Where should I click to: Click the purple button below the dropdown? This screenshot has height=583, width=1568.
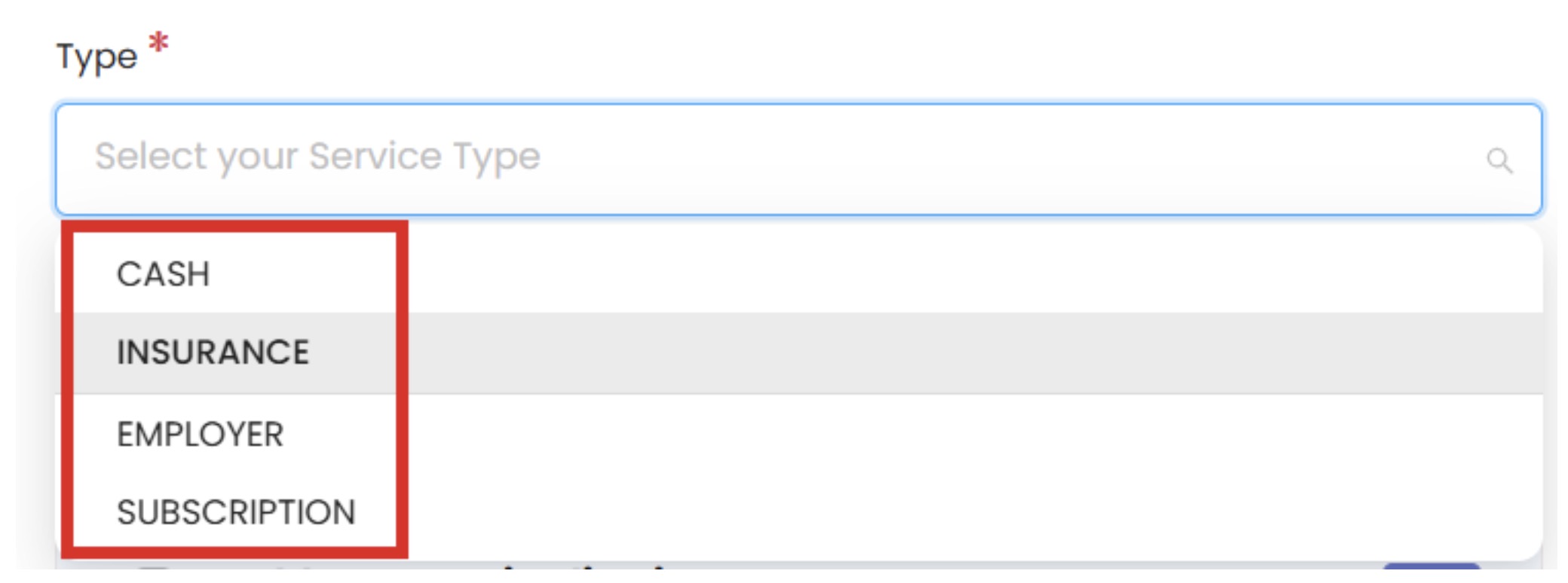point(1431,569)
